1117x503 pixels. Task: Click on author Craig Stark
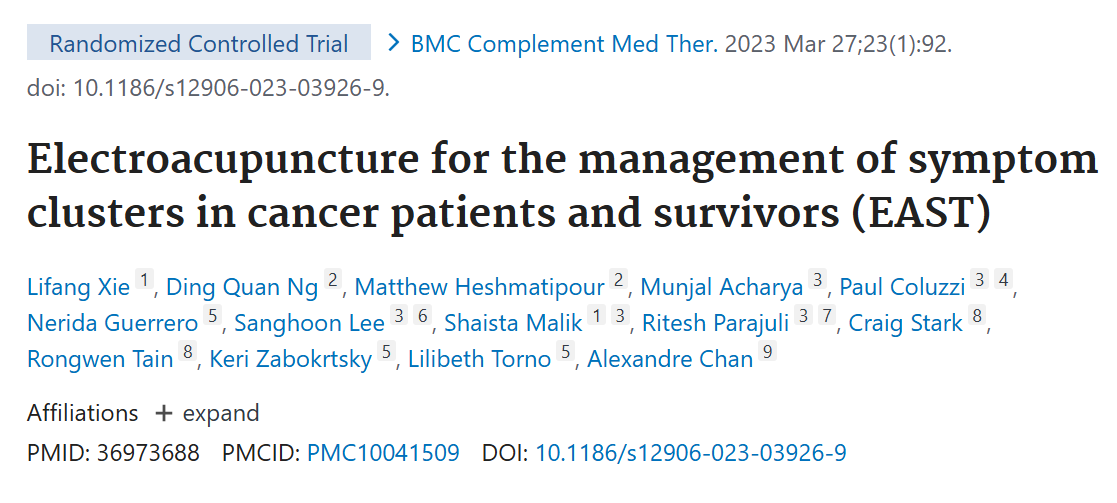click(x=904, y=323)
